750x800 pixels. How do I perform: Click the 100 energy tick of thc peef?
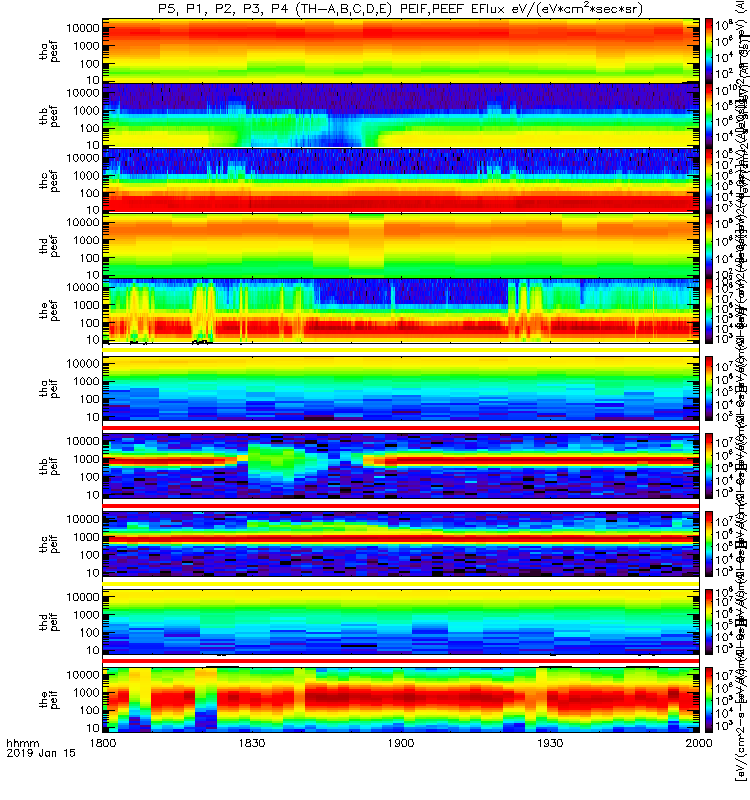90,193
